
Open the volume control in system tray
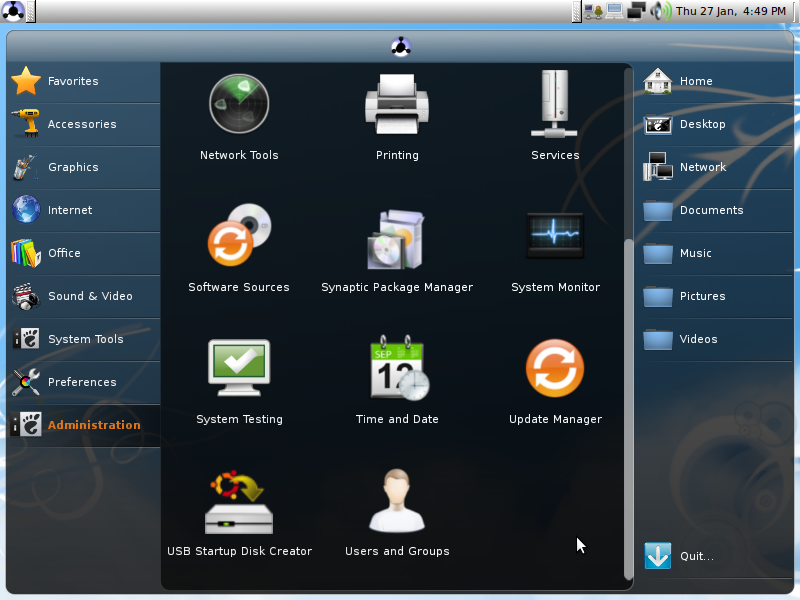pos(661,11)
